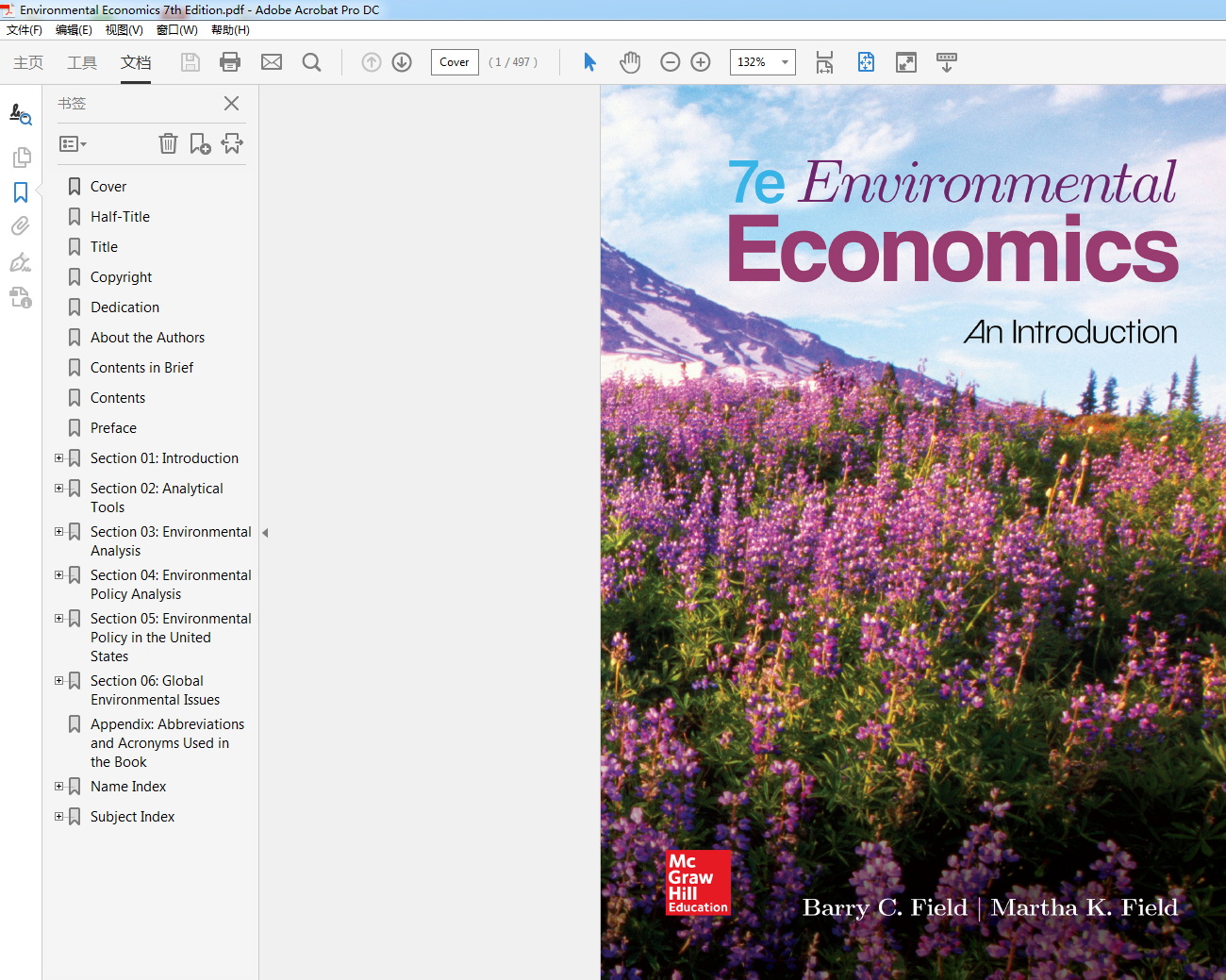1226x980 pixels.
Task: Open attachments paperclip panel
Action: tap(21, 226)
